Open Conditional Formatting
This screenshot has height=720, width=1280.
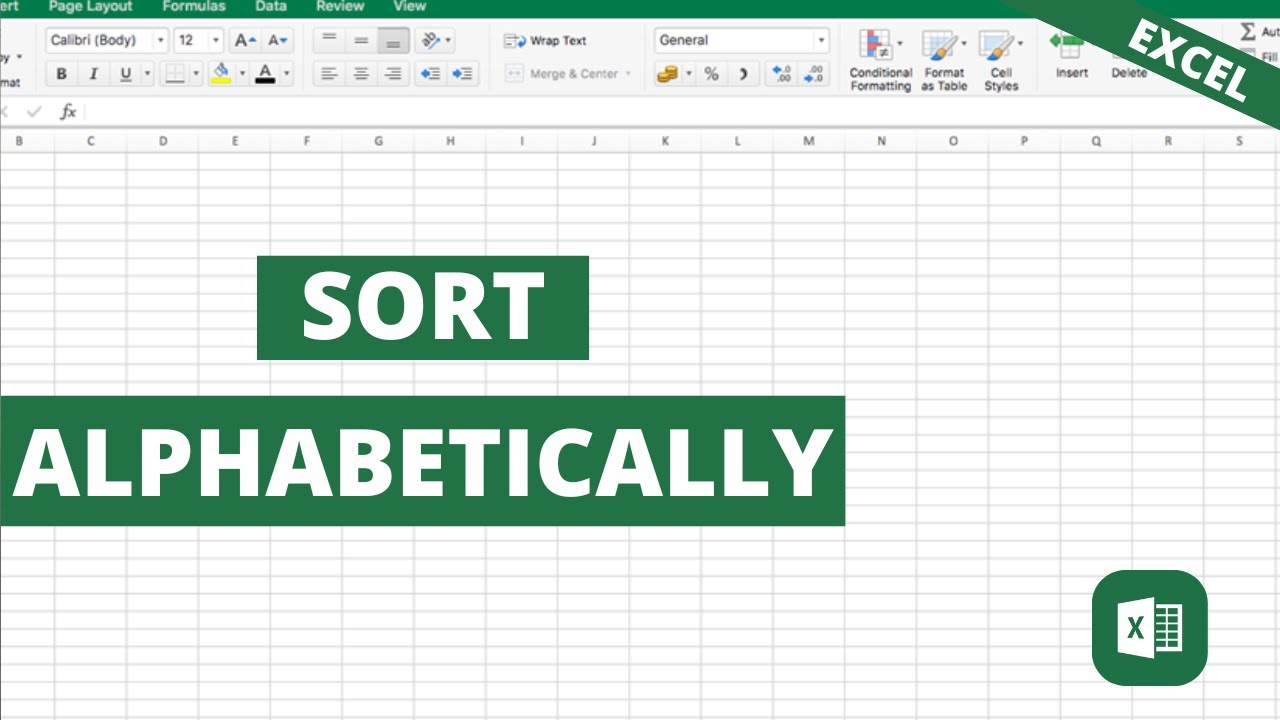880,60
